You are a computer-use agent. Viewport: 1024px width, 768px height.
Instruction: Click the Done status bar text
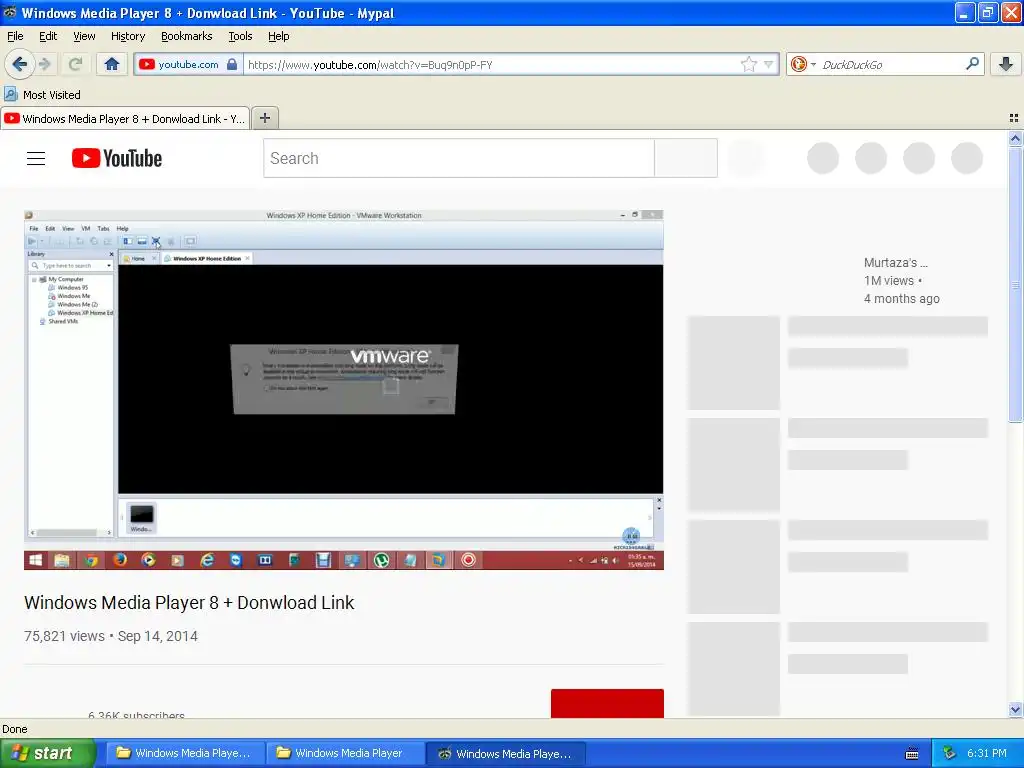(15, 729)
